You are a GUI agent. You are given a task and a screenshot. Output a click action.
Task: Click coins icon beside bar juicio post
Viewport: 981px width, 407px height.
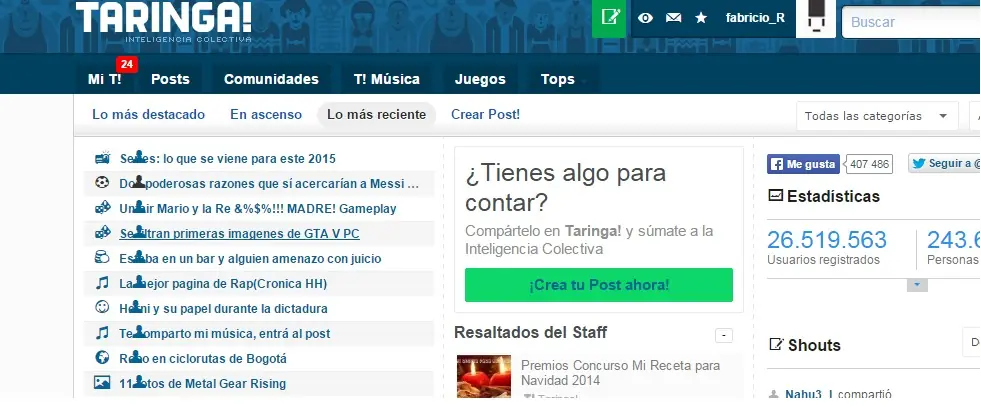click(x=102, y=258)
